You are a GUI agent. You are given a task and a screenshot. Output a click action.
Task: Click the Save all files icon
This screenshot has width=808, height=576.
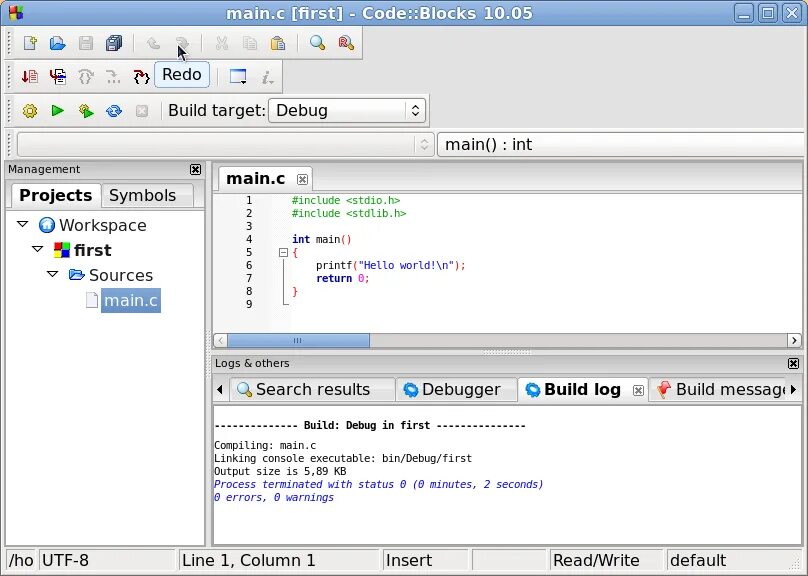pyautogui.click(x=113, y=43)
